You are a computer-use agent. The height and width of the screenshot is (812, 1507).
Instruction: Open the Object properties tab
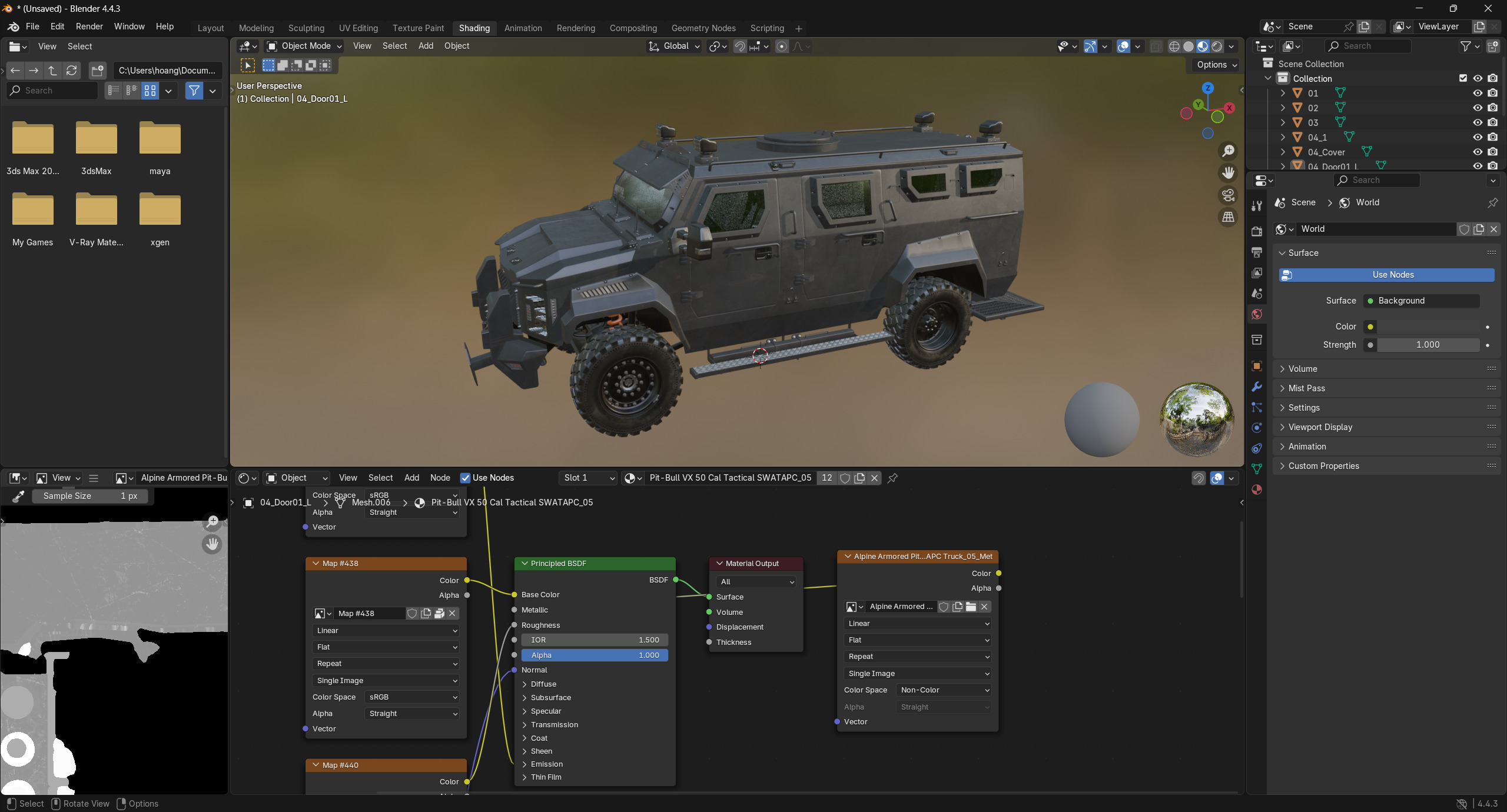tap(1257, 366)
